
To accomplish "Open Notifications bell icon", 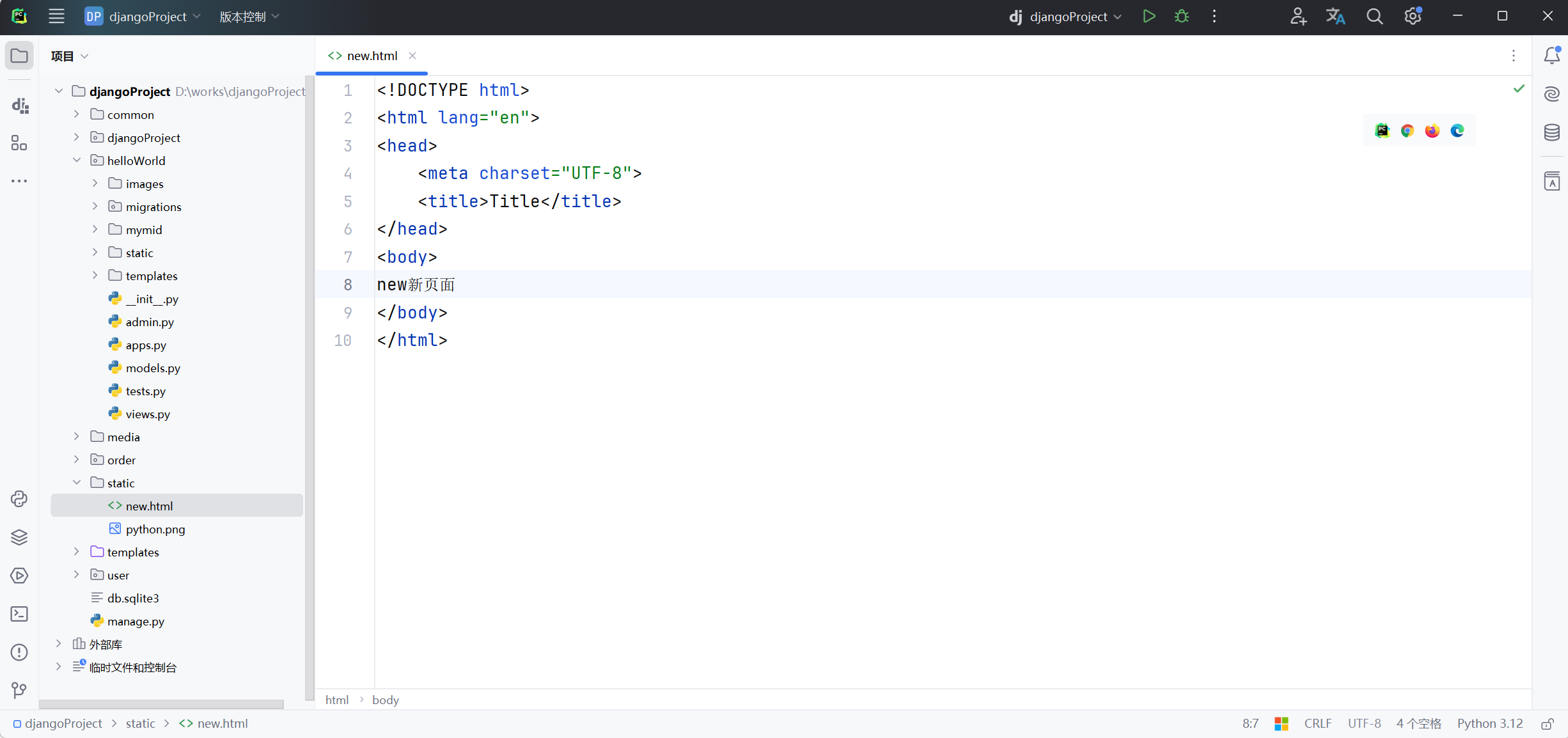I will click(x=1552, y=56).
